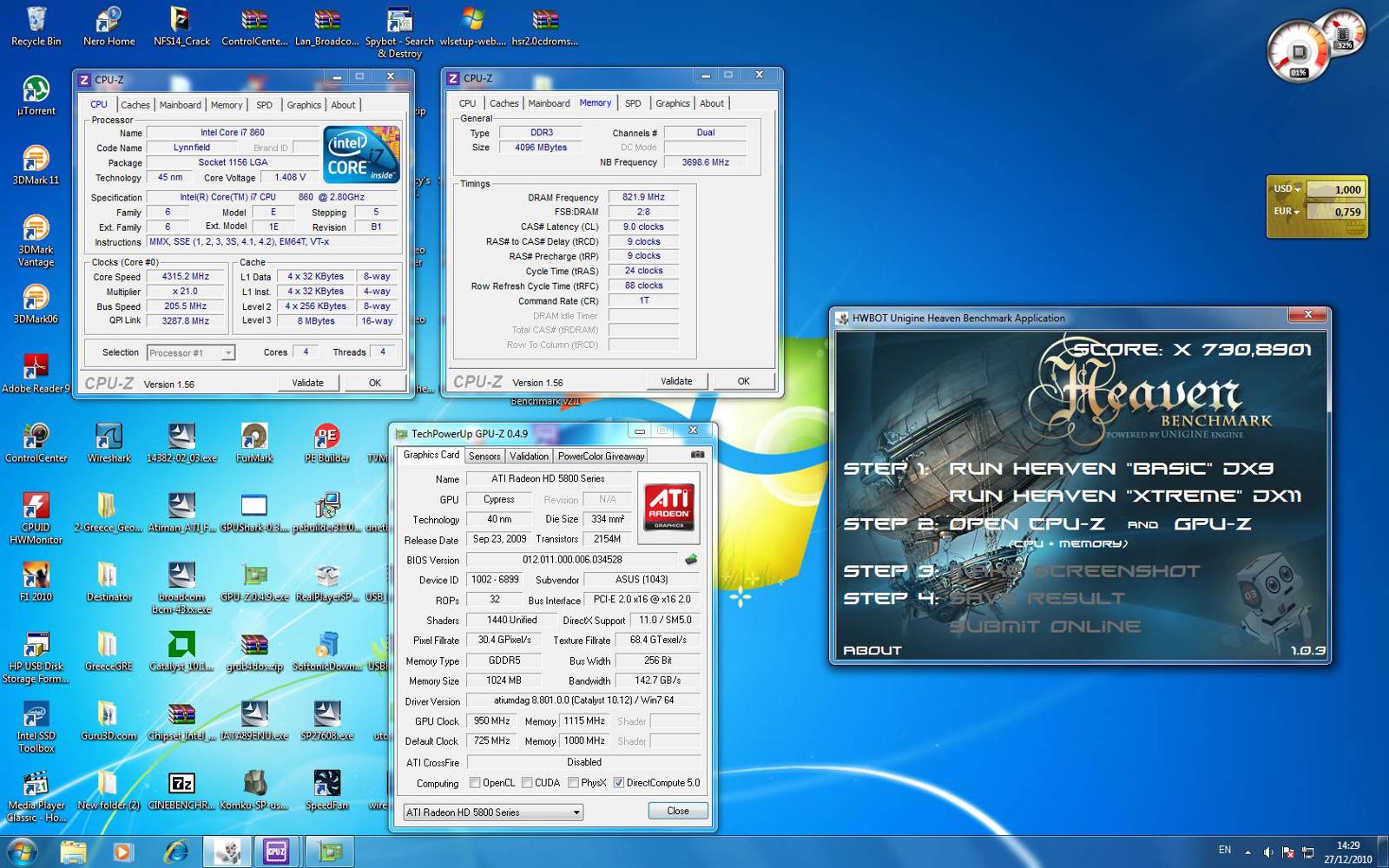The width and height of the screenshot is (1389, 868).
Task: Open Adobe Reader 9 desktop icon
Action: pyautogui.click(x=36, y=373)
